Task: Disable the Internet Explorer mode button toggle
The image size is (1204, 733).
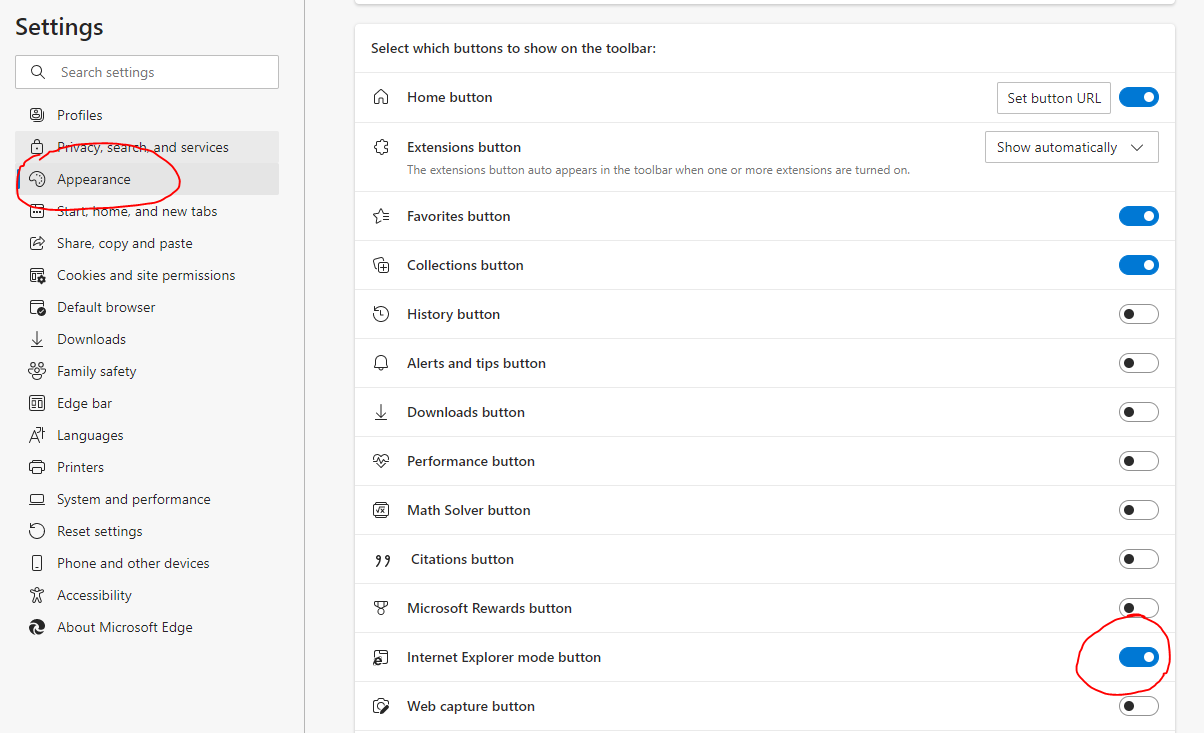Action: [x=1139, y=657]
